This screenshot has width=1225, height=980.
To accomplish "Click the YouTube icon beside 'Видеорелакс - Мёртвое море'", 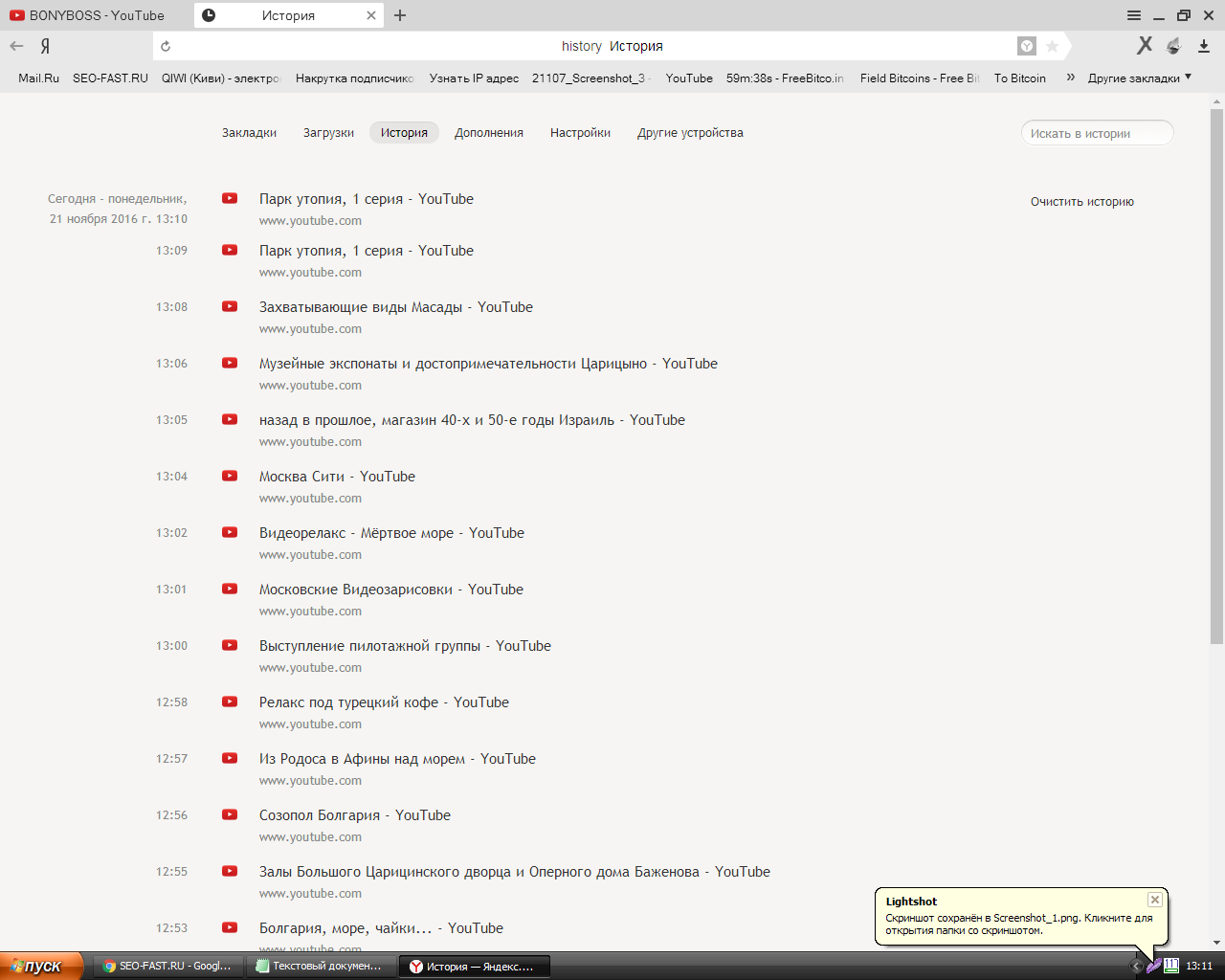I will point(230,532).
